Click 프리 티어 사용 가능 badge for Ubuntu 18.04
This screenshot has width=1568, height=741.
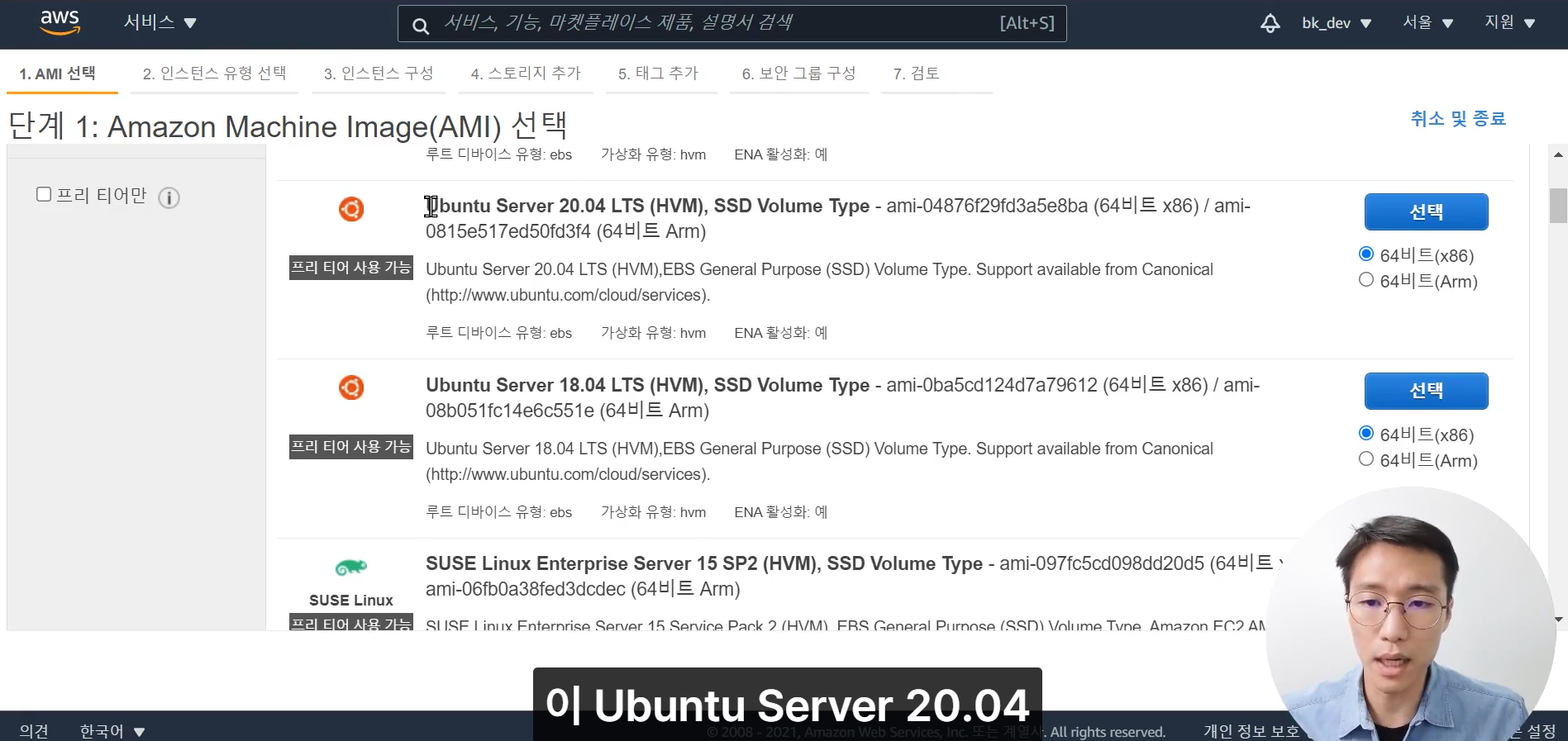tap(351, 447)
